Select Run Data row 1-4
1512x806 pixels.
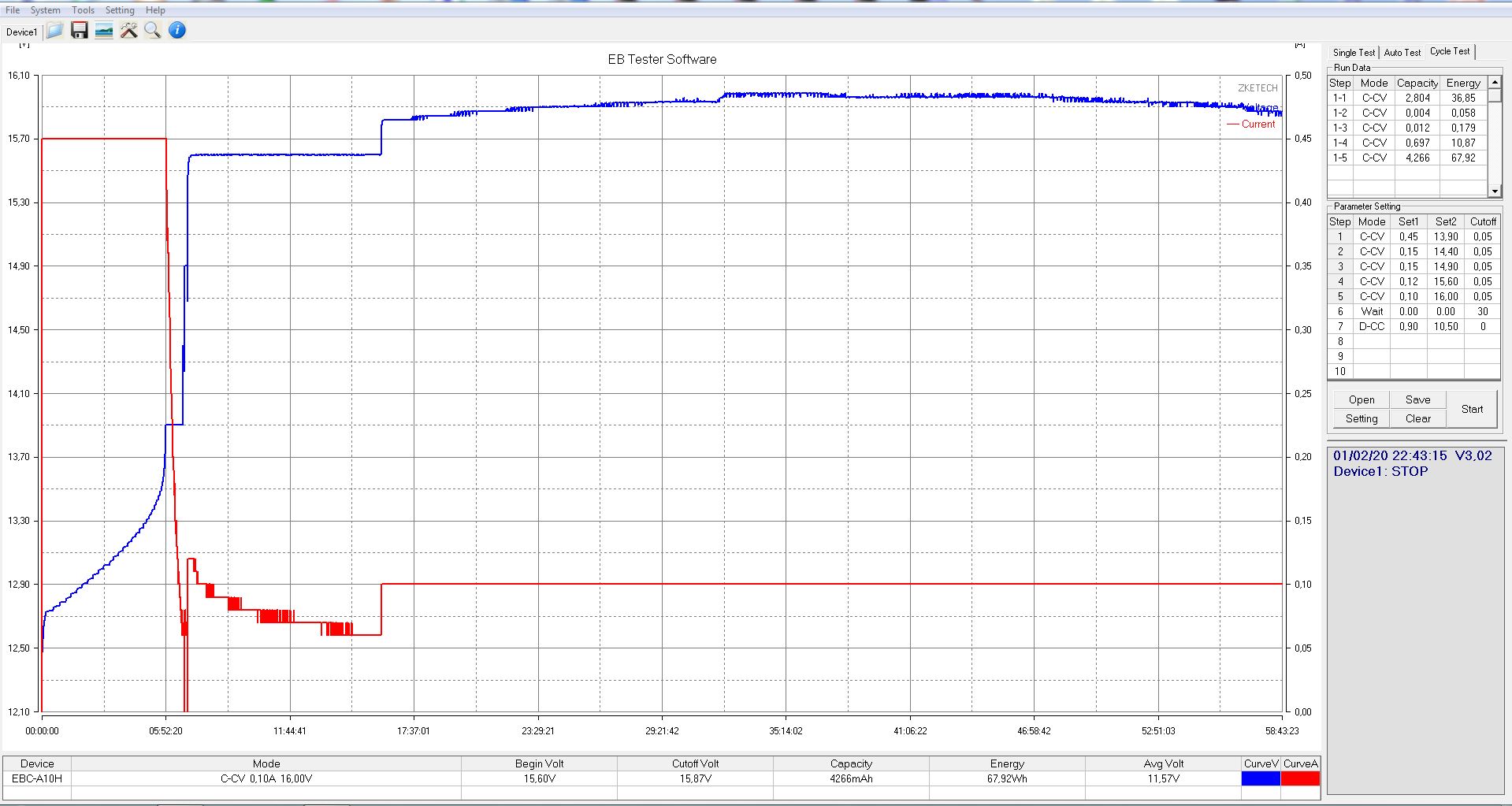(x=1407, y=143)
